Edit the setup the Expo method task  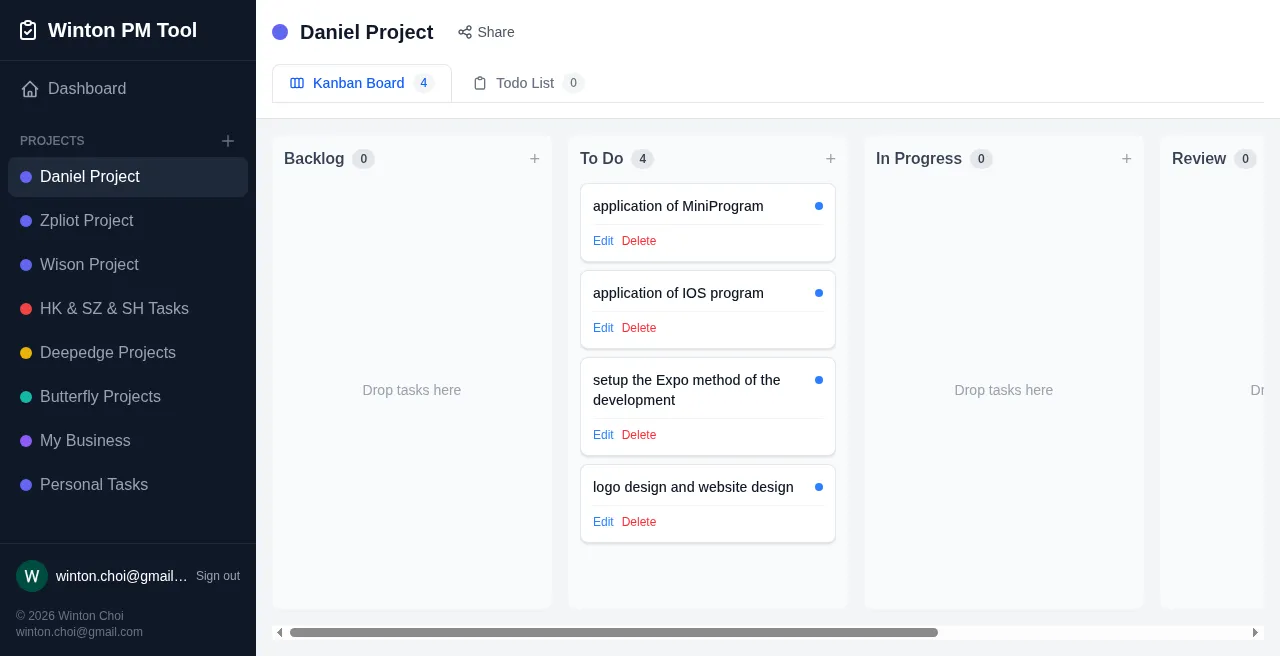(603, 435)
